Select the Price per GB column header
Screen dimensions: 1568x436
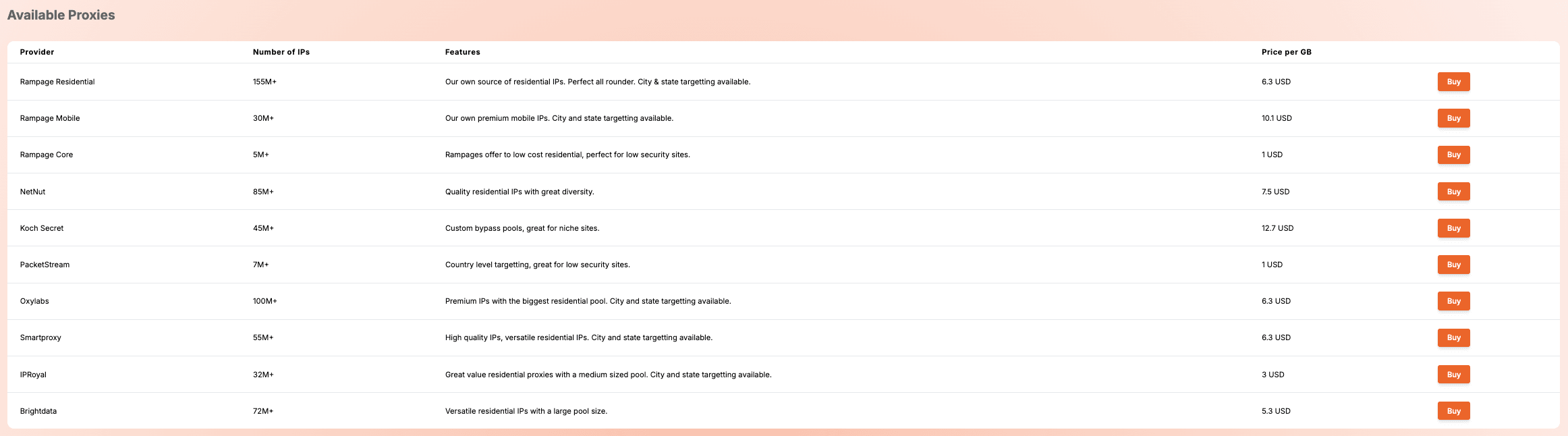1287,52
